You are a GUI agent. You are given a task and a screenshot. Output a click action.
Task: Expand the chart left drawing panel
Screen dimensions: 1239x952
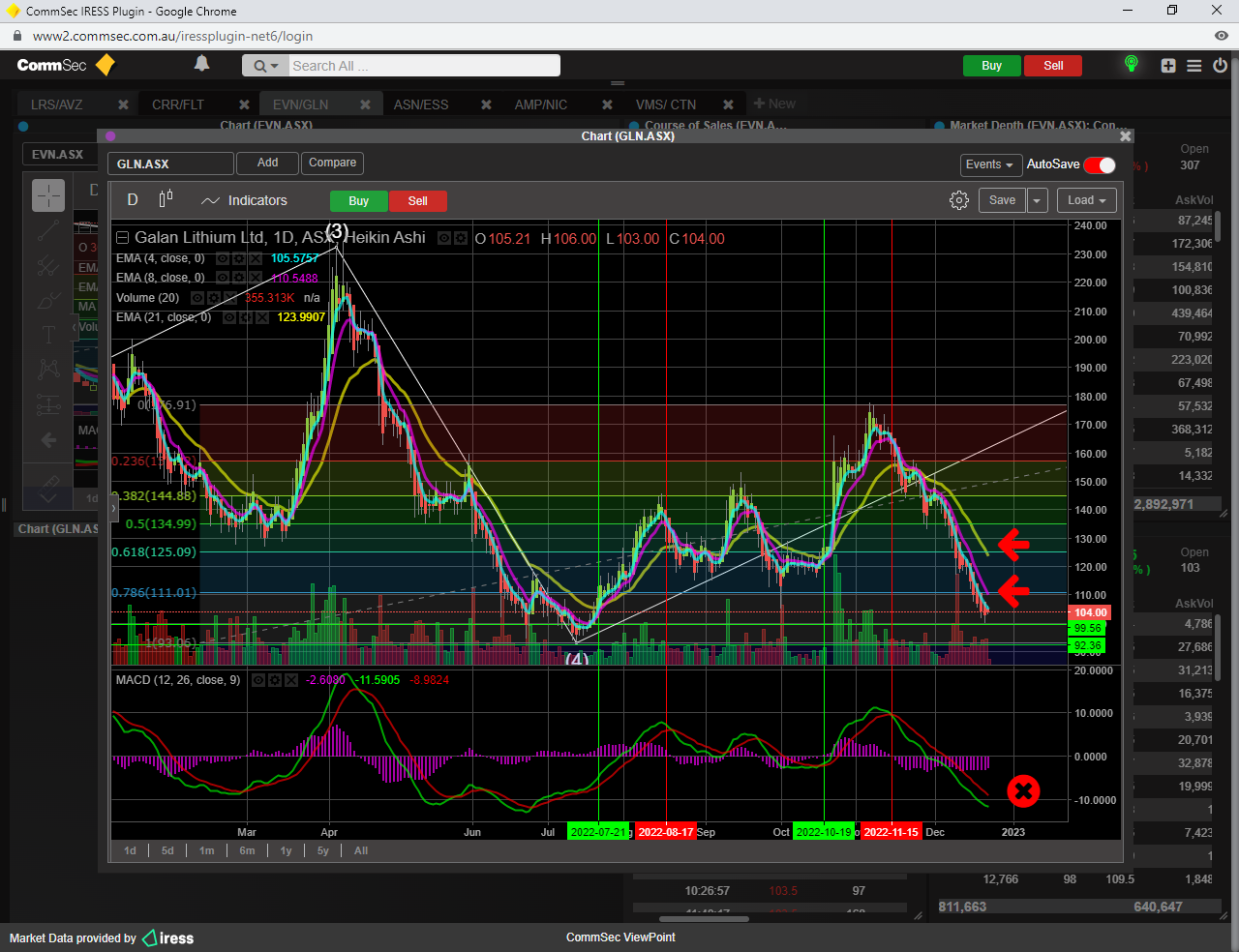point(114,507)
